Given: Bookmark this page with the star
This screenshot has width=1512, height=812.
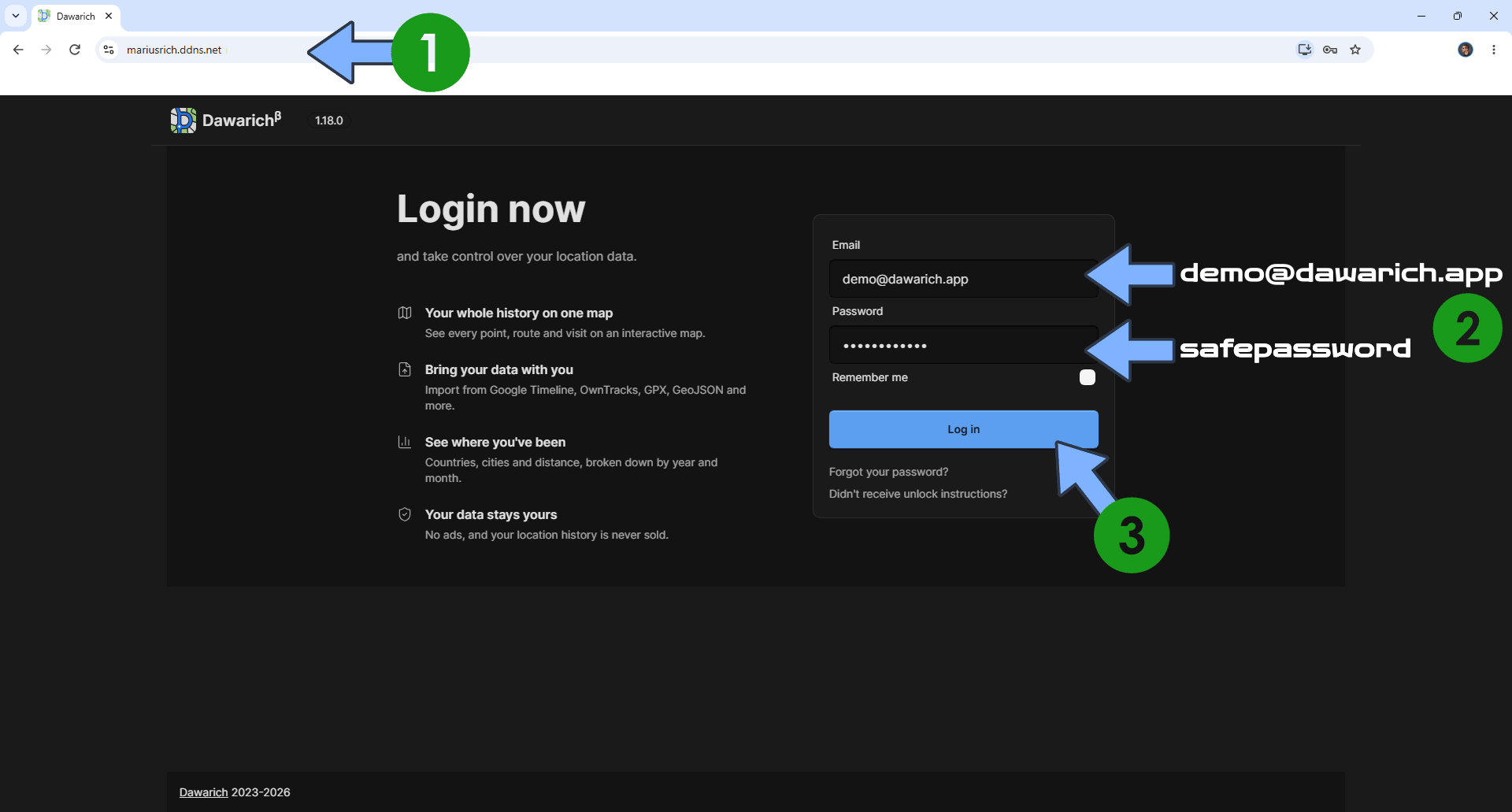Looking at the screenshot, I should (x=1355, y=50).
